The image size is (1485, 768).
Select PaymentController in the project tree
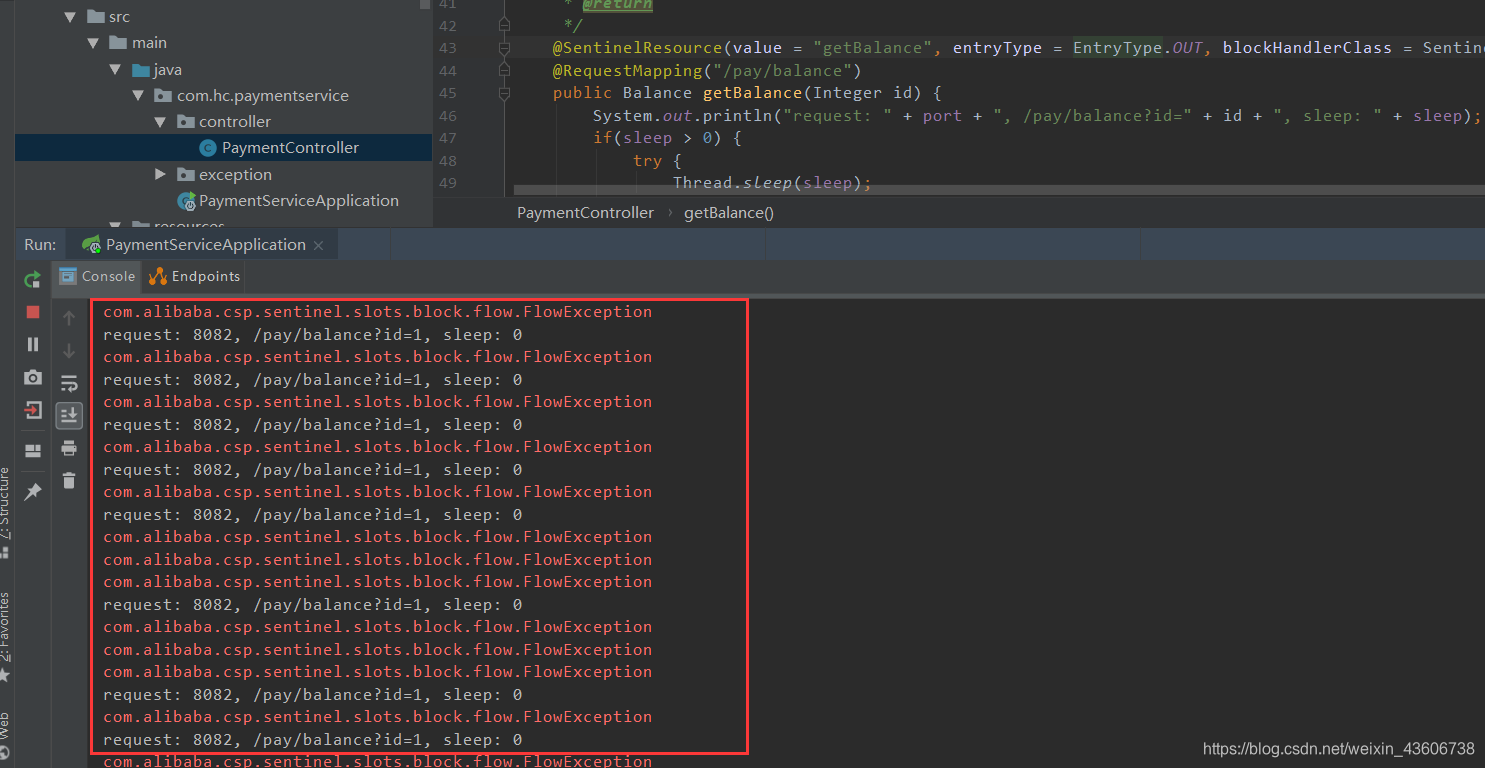pos(224,148)
